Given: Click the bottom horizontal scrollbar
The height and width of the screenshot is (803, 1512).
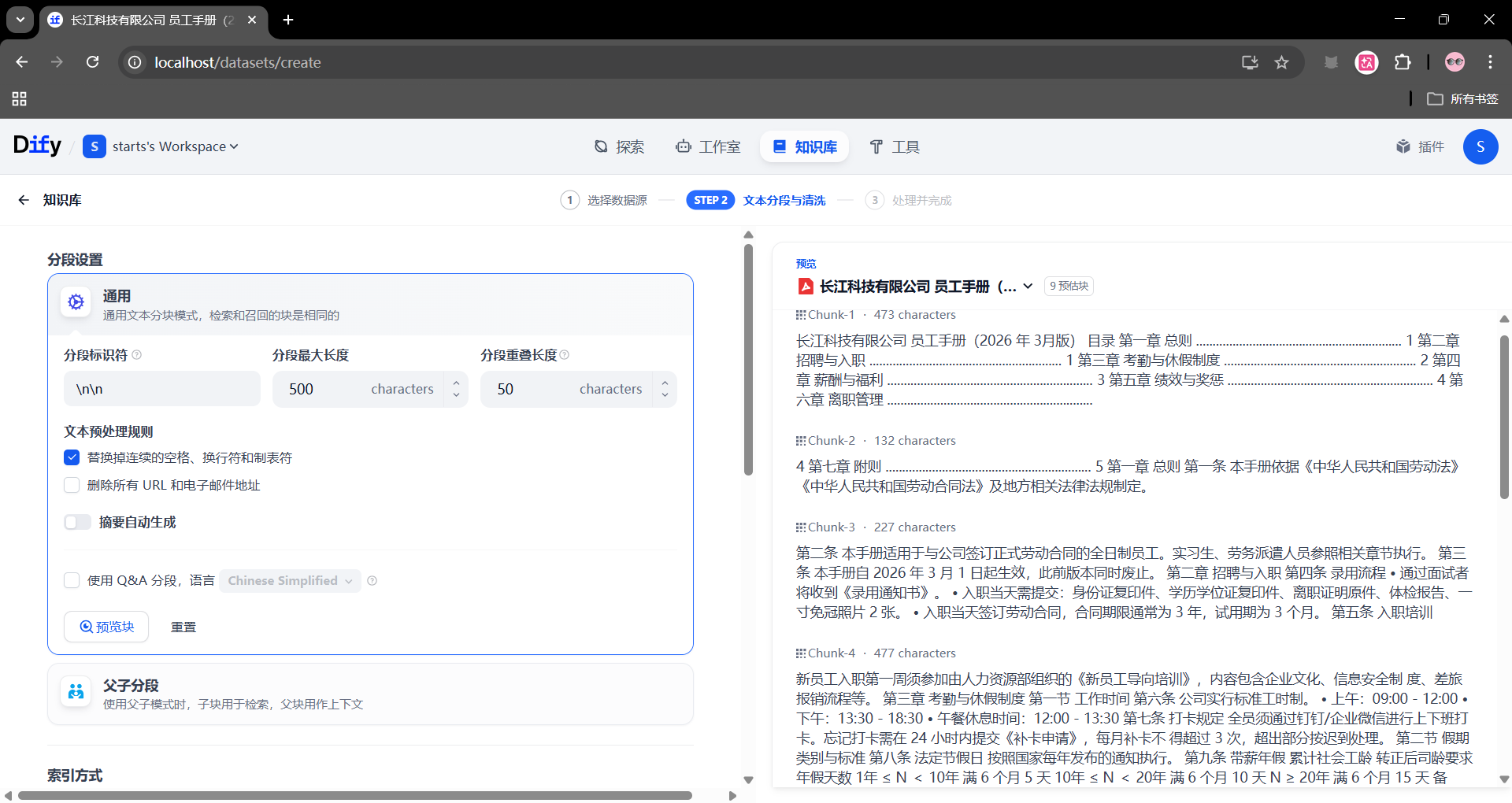Looking at the screenshot, I should pos(354,795).
